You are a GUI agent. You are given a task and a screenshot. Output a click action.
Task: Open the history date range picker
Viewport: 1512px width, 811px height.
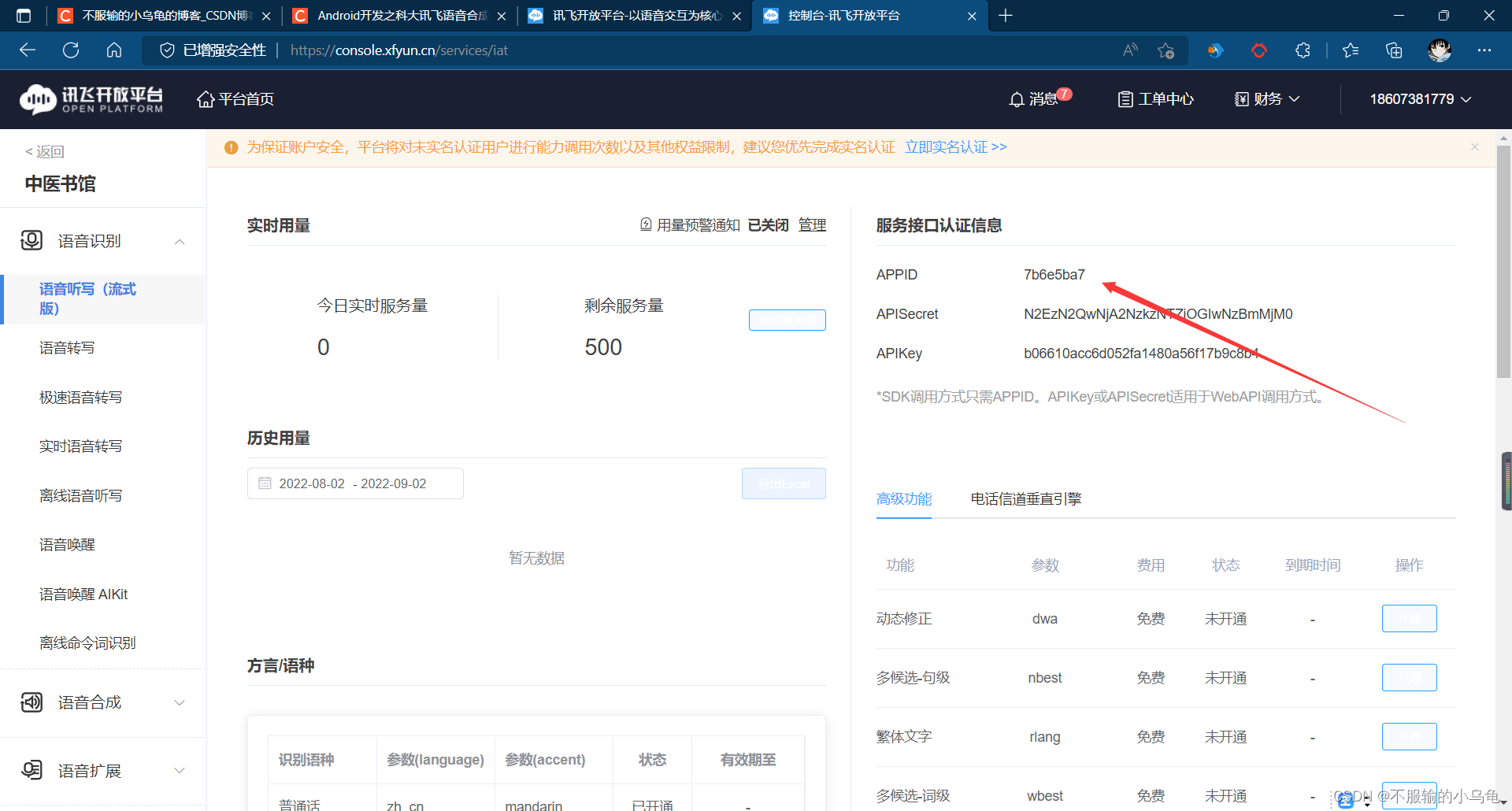(355, 483)
